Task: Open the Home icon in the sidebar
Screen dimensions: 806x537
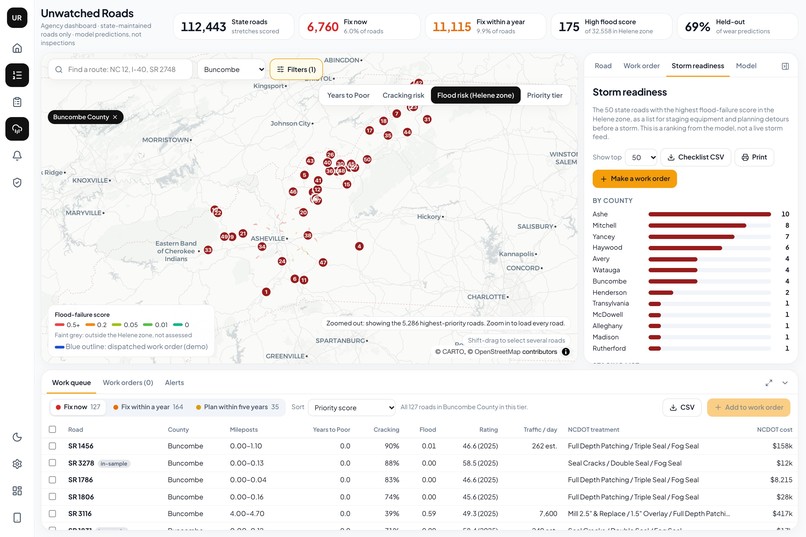Action: click(x=17, y=48)
